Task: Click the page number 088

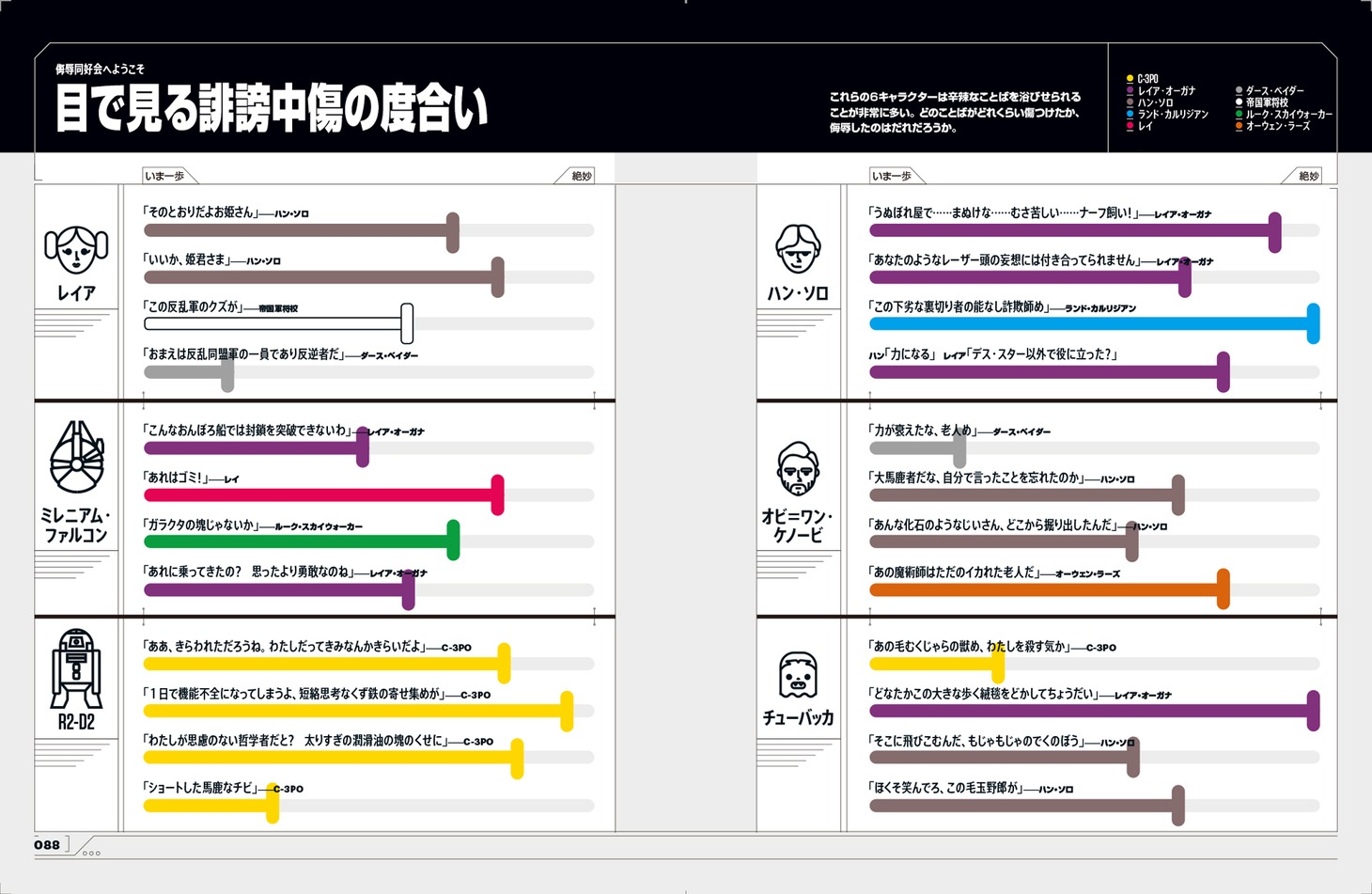Action: click(47, 844)
